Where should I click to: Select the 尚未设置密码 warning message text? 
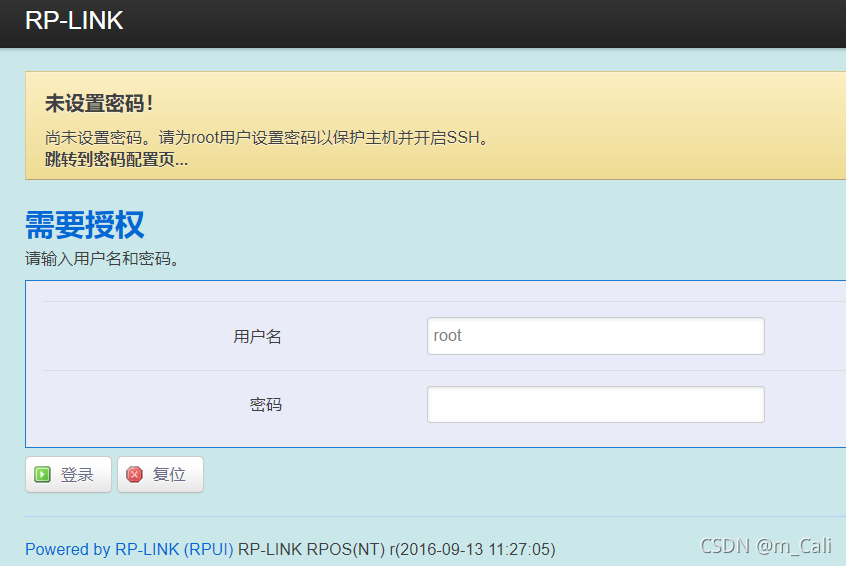(x=266, y=138)
